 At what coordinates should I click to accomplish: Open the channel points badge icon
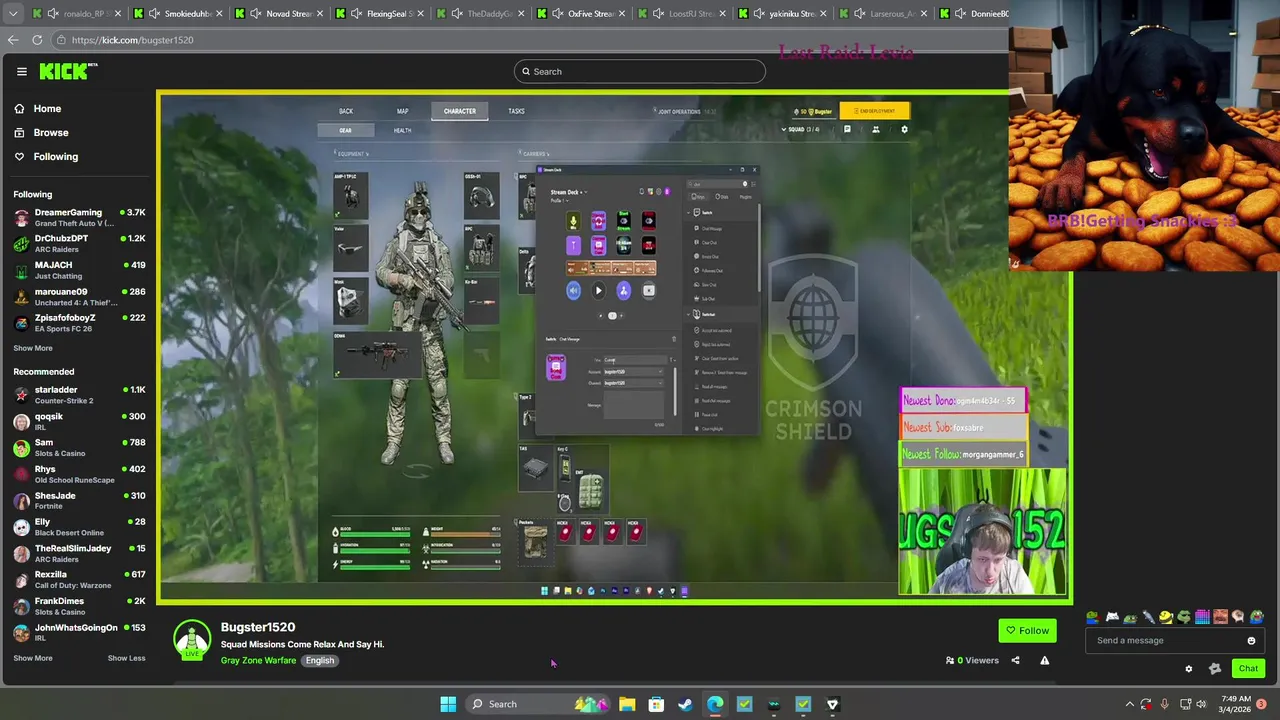(1215, 669)
